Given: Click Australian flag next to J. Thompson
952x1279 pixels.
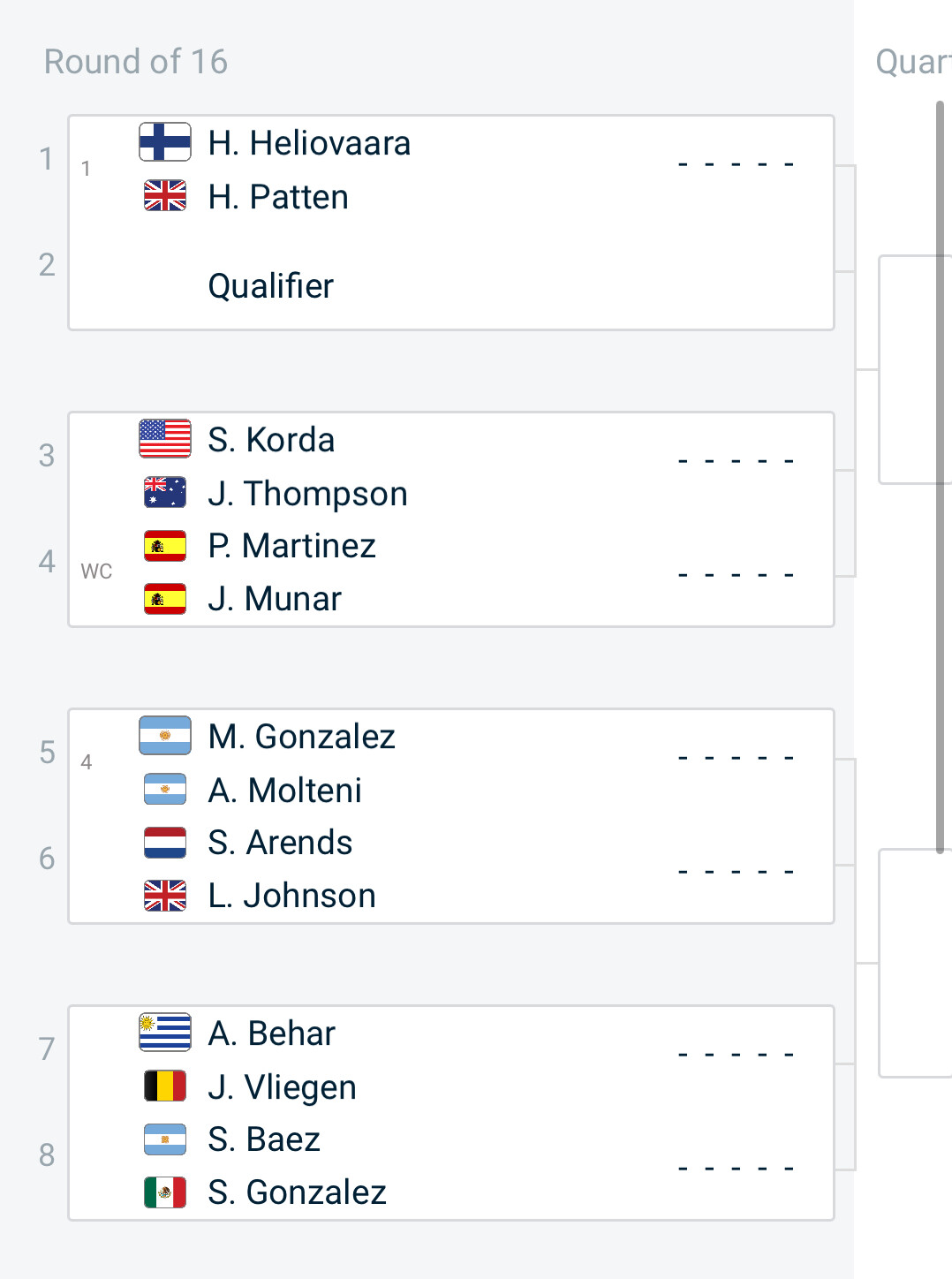Looking at the screenshot, I should [165, 493].
